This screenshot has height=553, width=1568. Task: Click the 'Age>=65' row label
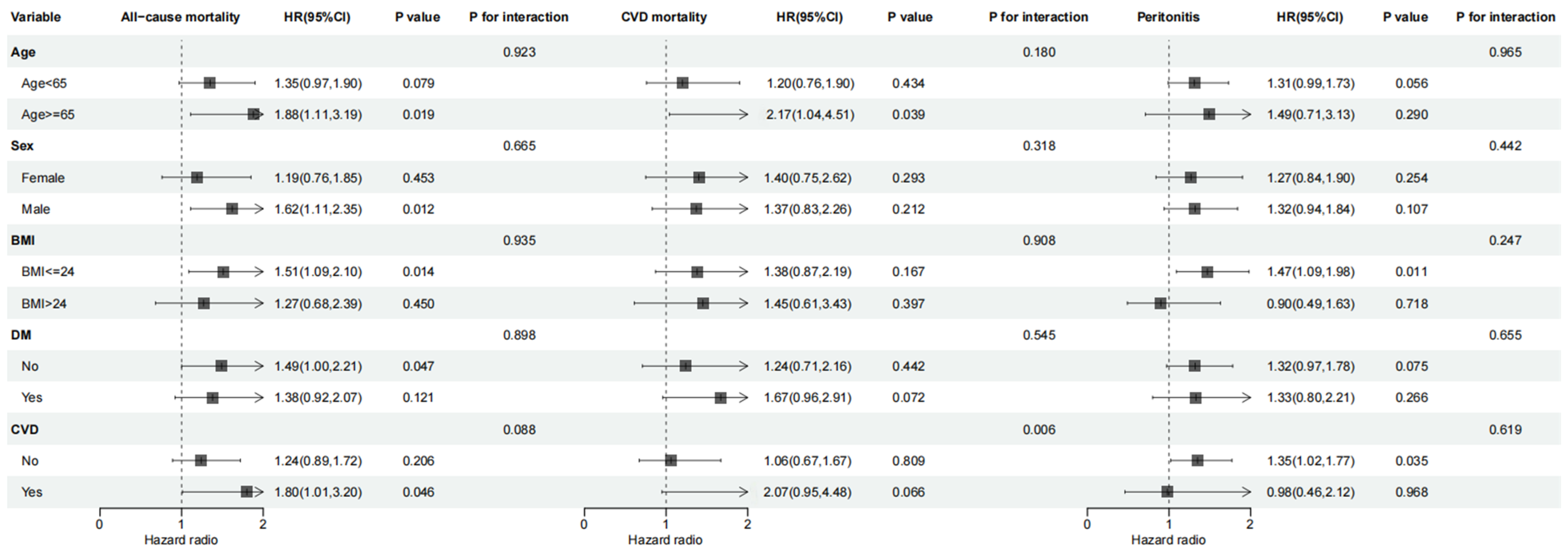48,115
